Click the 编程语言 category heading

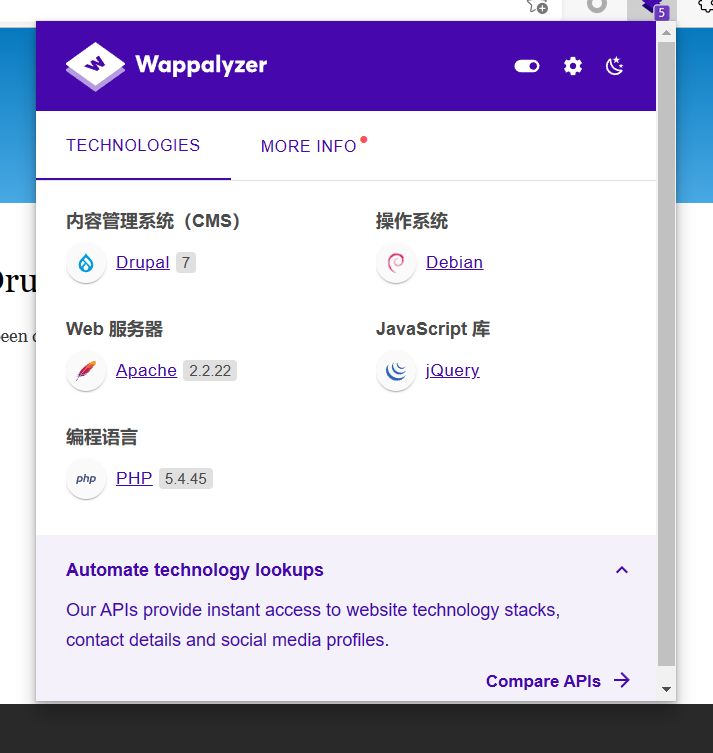(x=102, y=437)
